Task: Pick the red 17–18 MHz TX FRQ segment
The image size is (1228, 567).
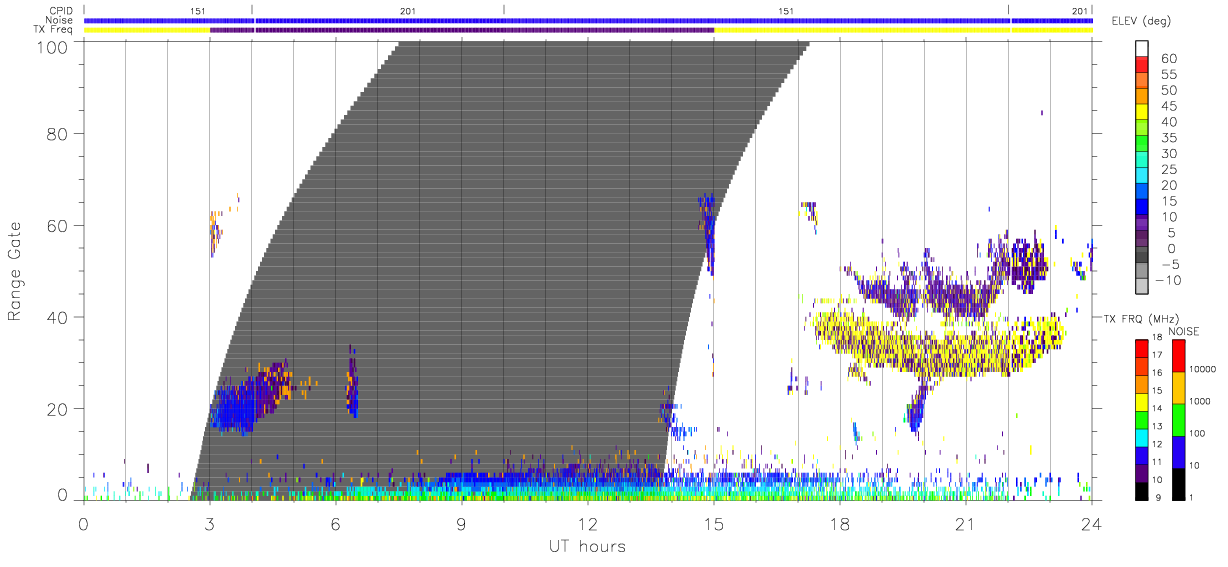Action: coord(1142,348)
